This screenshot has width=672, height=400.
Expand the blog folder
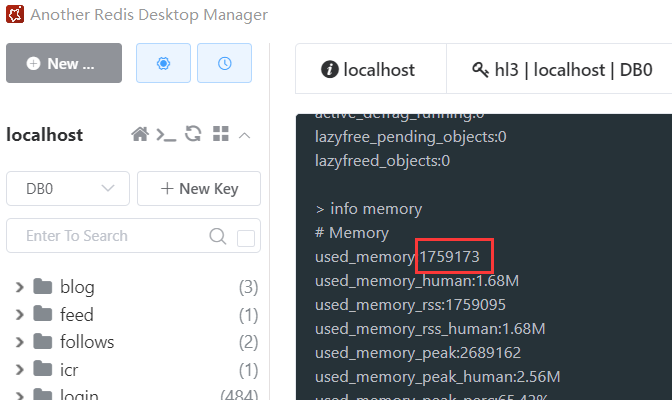point(19,288)
